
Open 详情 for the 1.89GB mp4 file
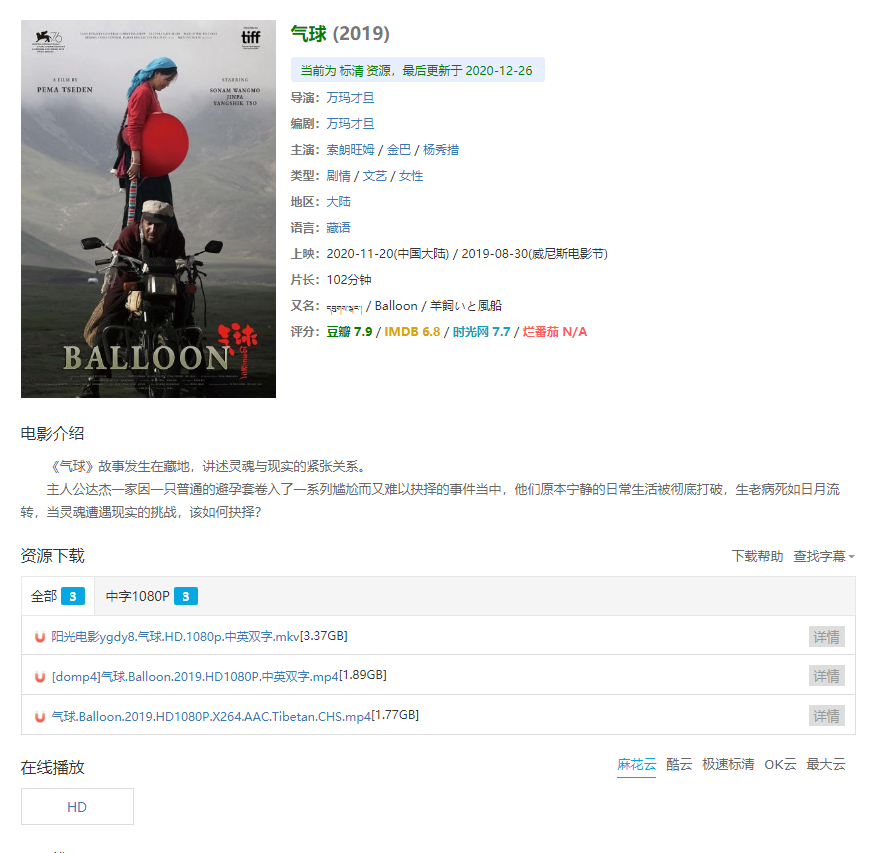[826, 676]
